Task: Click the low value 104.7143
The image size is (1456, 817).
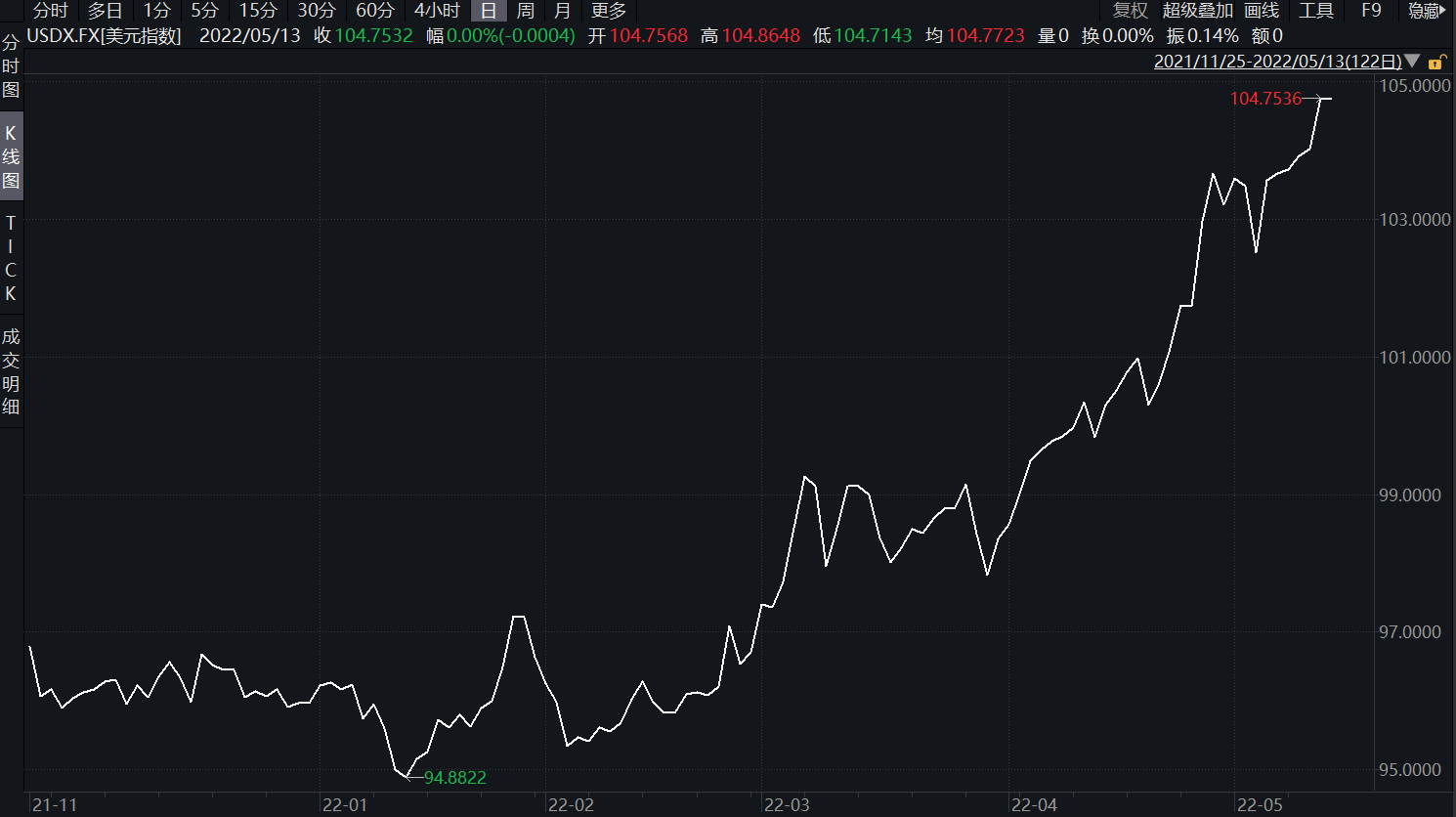Action: [874, 36]
